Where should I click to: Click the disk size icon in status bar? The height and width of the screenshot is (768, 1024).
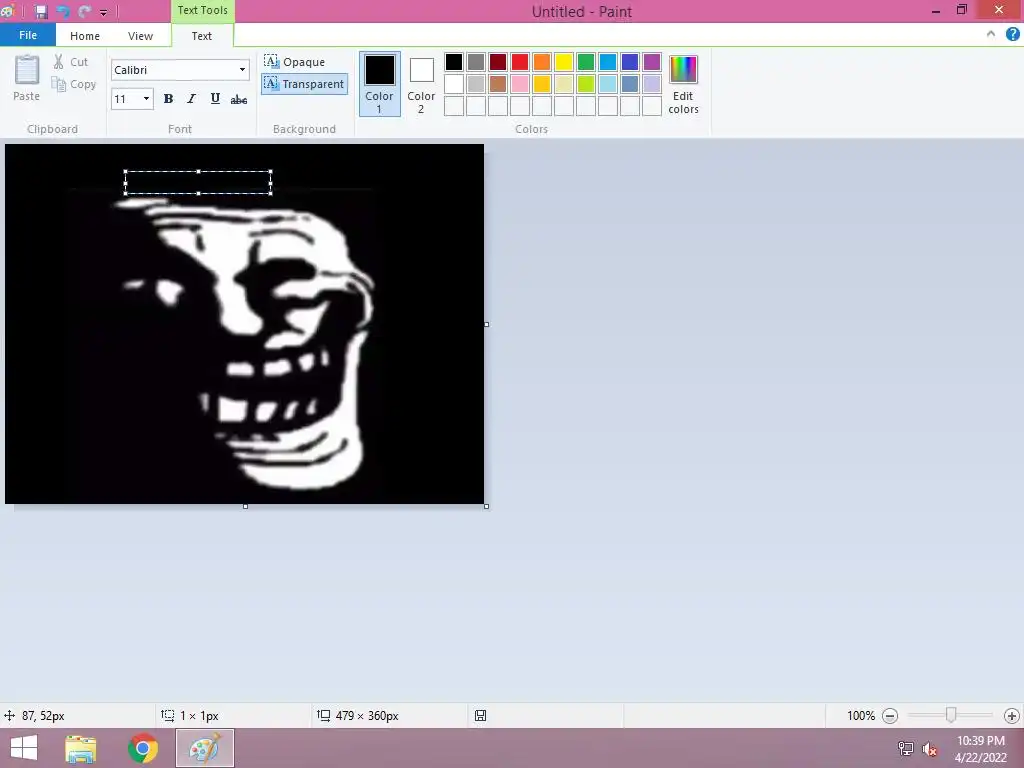480,716
